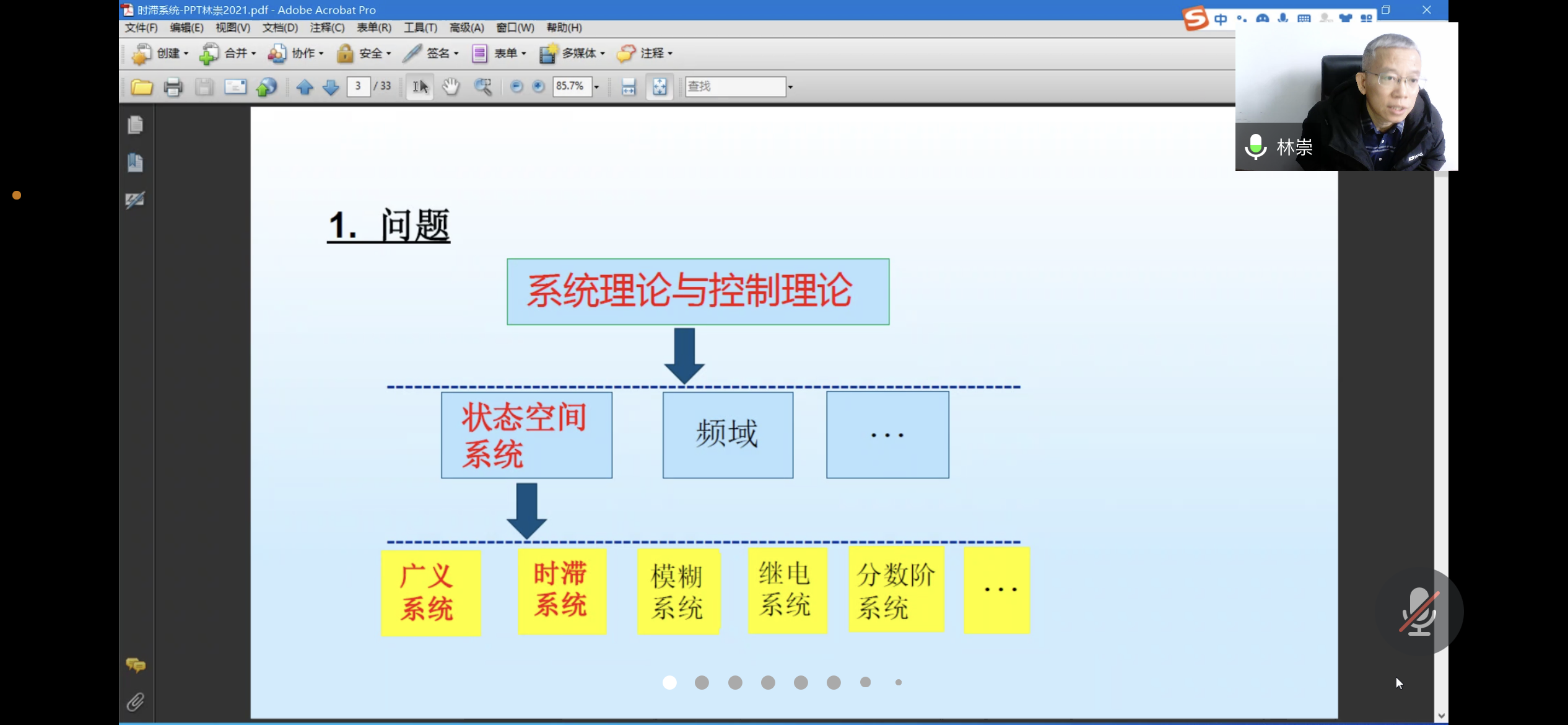
Task: Expand the 85.7% zoom level dropdown
Action: [x=596, y=87]
